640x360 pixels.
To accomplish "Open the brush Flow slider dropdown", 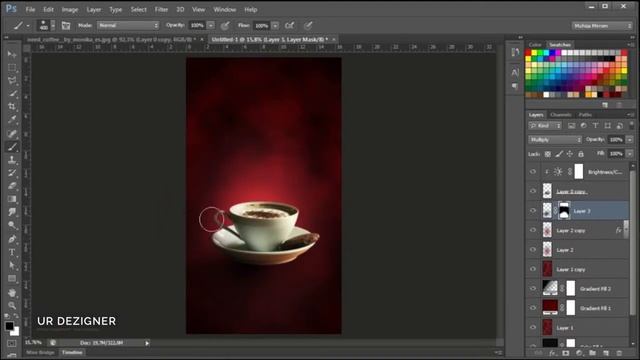I will [x=276, y=25].
